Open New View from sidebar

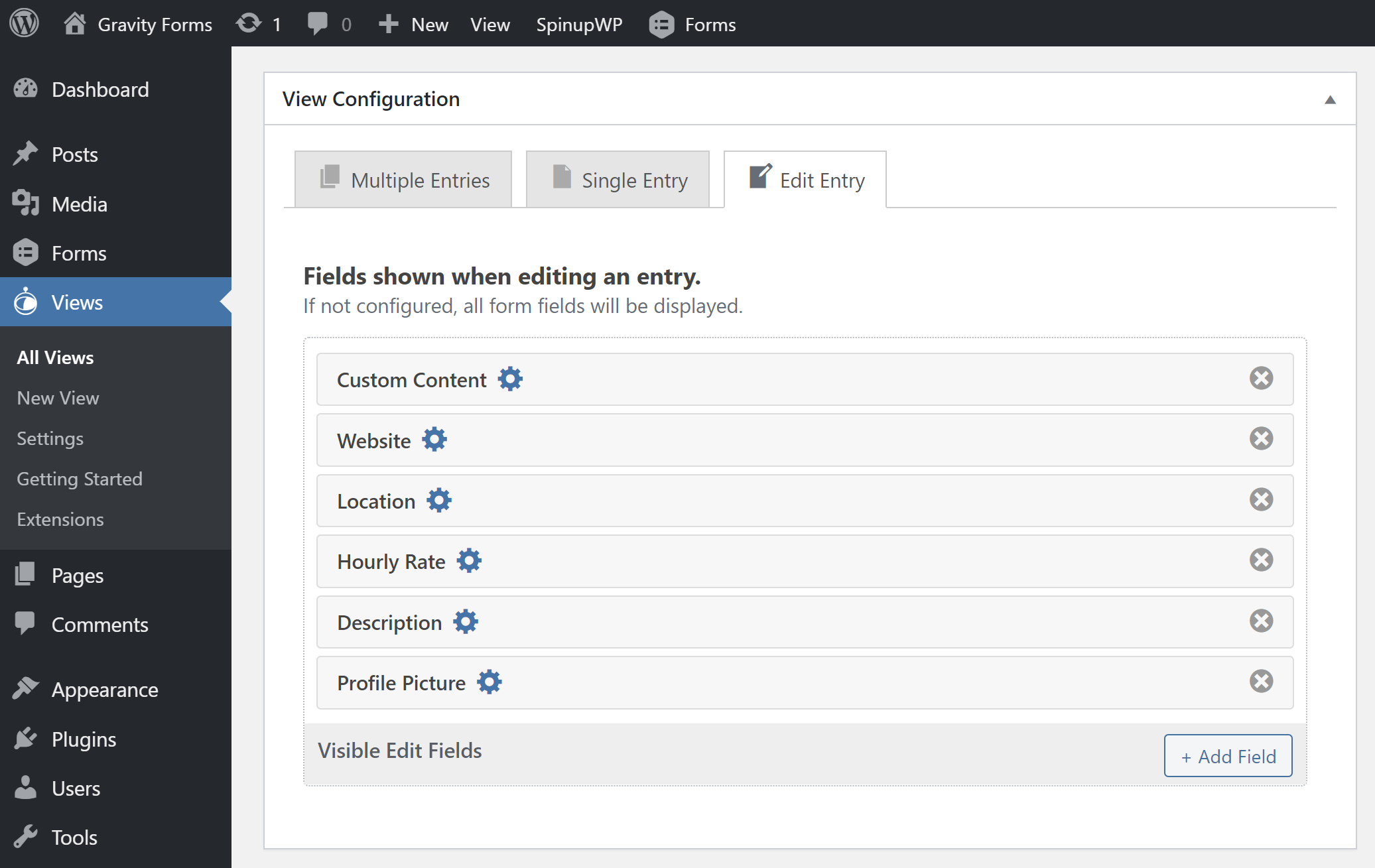click(x=58, y=397)
